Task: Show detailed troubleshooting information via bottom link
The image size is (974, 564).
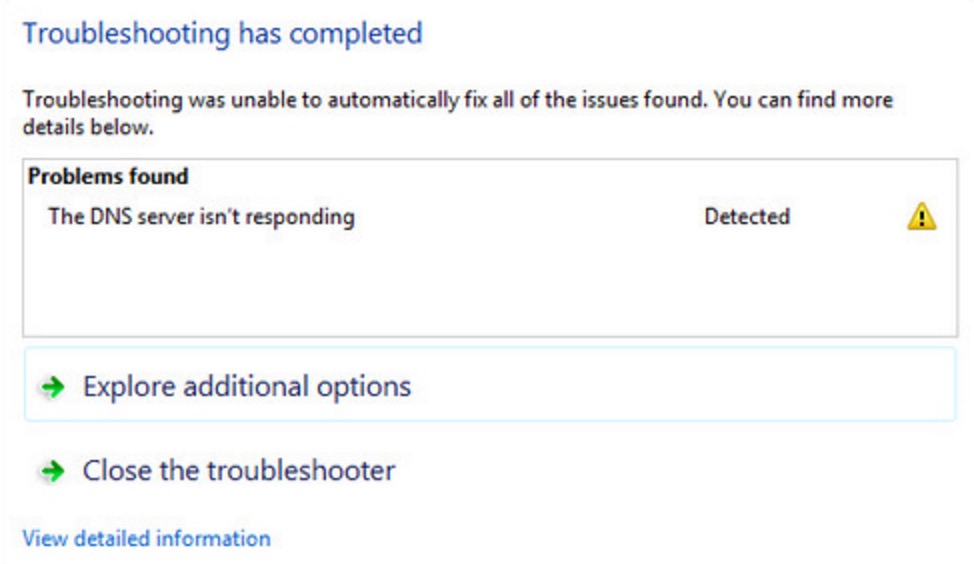Action: coord(147,538)
